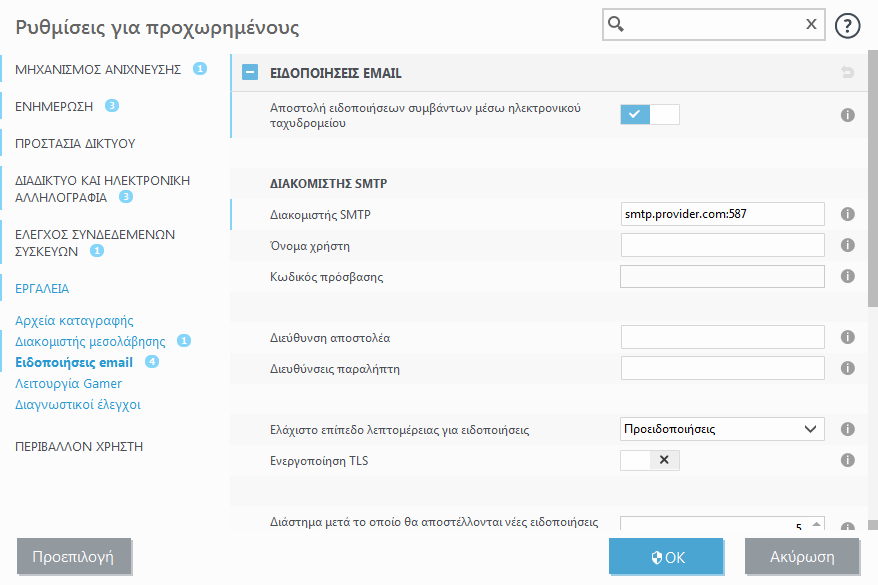Open the Αρχεία καταγραφής link
The width and height of the screenshot is (878, 585).
75,320
